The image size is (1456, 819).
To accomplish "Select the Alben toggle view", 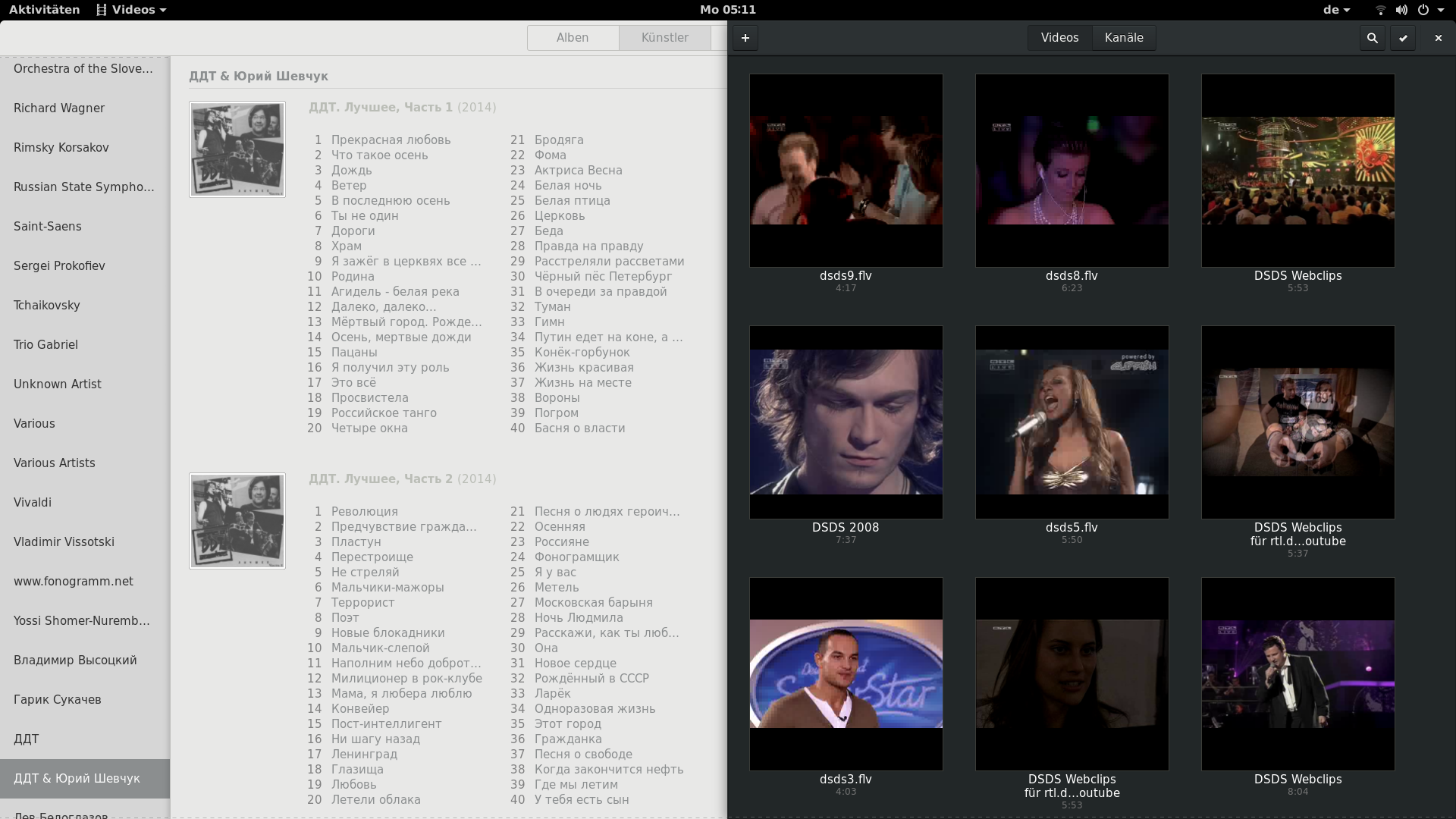I will coord(571,37).
